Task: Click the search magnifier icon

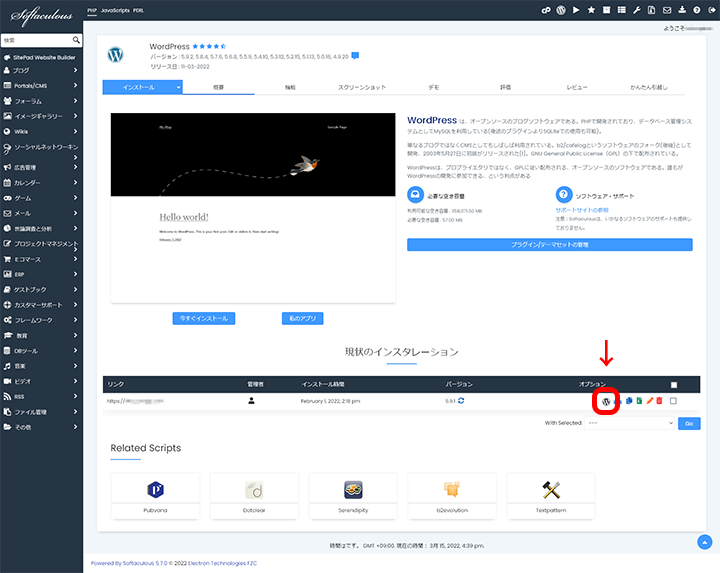Action: click(x=76, y=40)
